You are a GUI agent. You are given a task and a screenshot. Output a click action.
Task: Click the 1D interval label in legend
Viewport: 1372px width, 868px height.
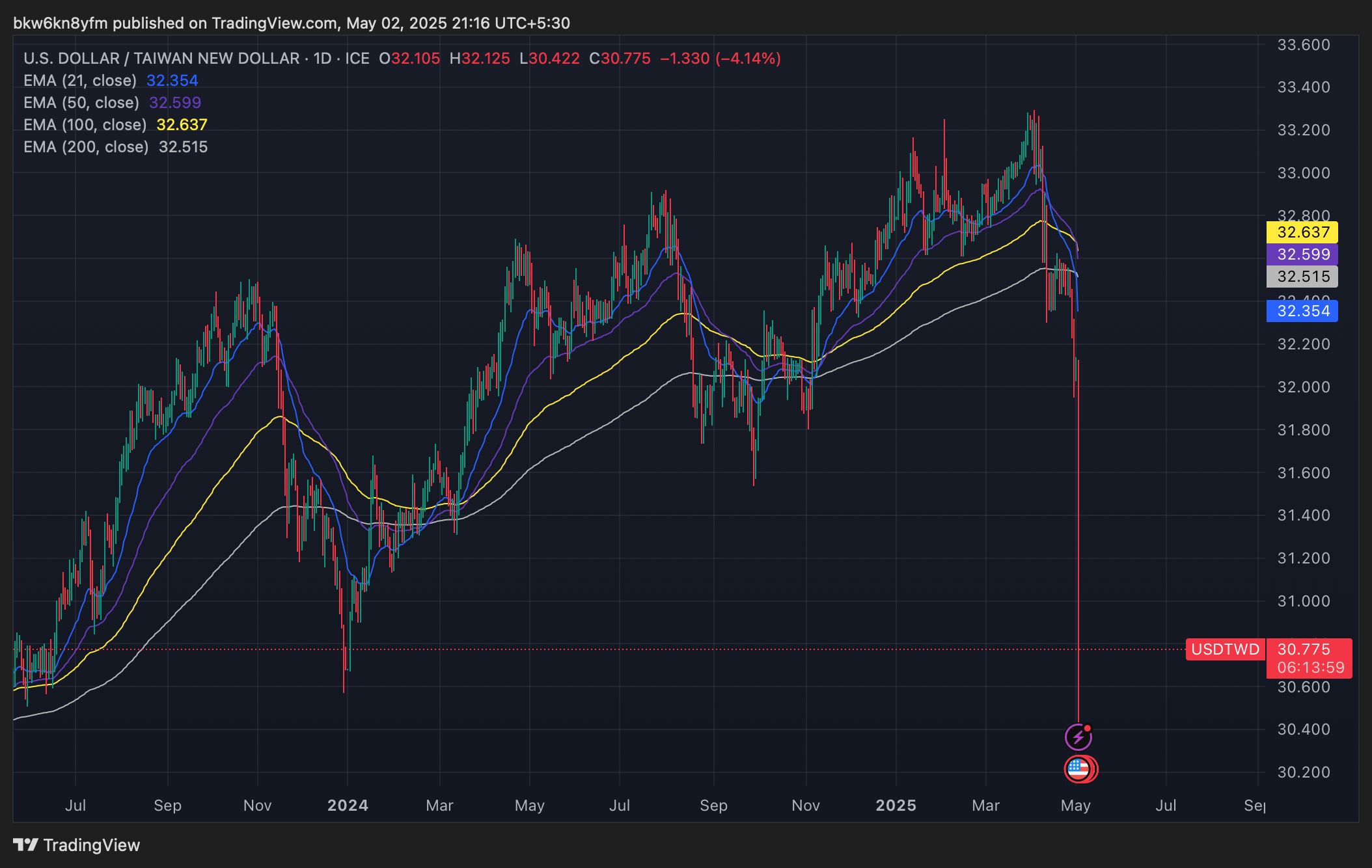(x=323, y=59)
